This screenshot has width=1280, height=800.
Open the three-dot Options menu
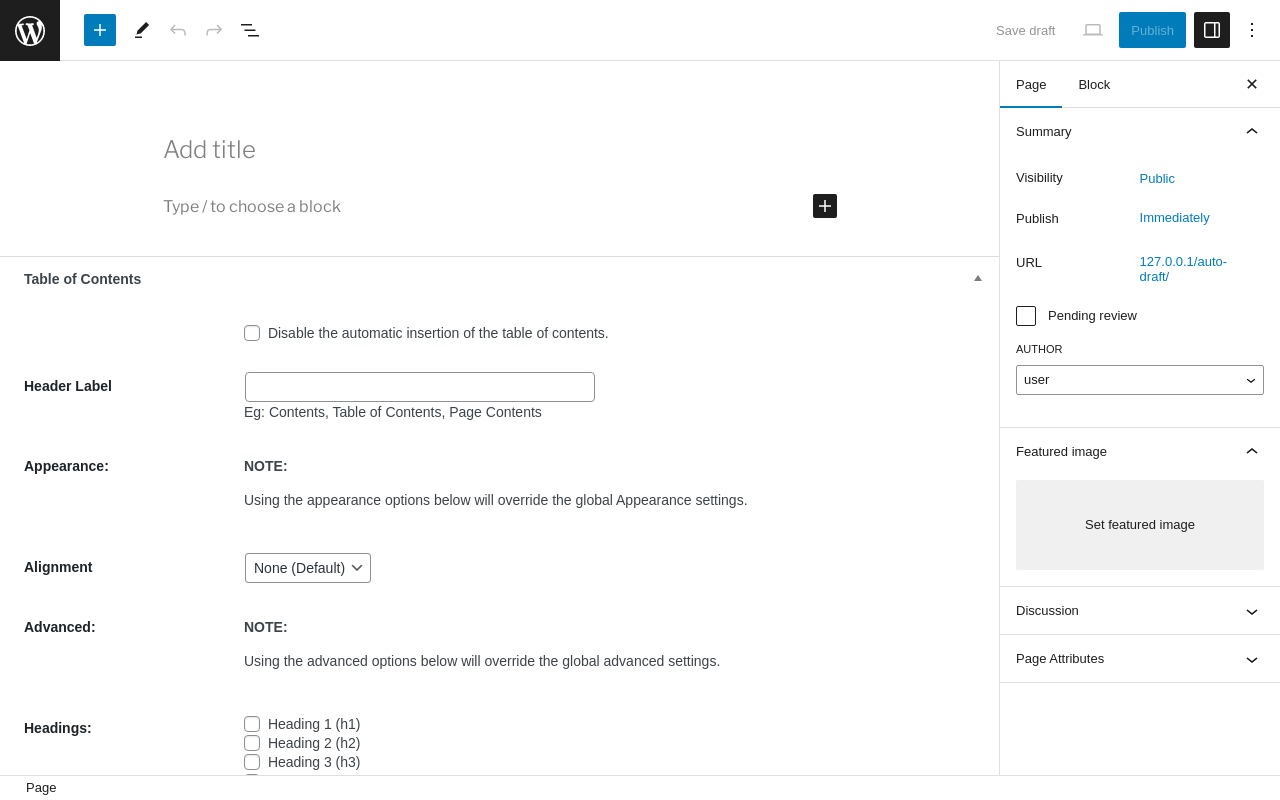coord(1252,30)
